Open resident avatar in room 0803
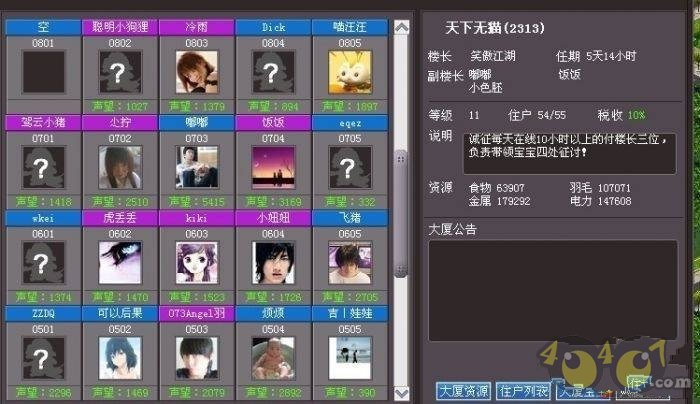 click(x=197, y=72)
